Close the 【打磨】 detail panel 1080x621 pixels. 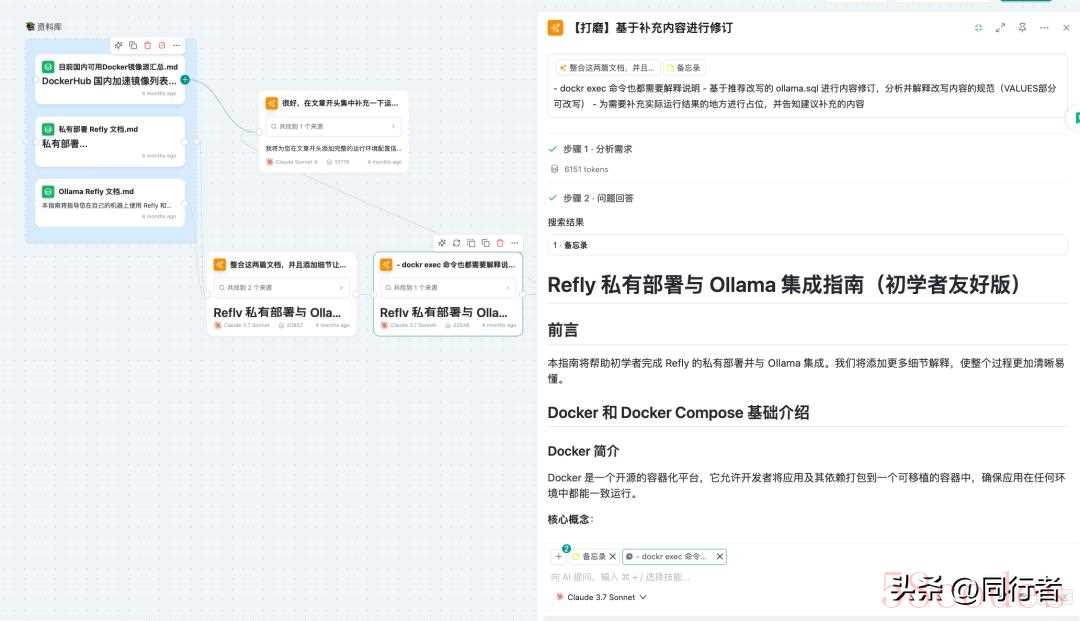tap(1066, 28)
